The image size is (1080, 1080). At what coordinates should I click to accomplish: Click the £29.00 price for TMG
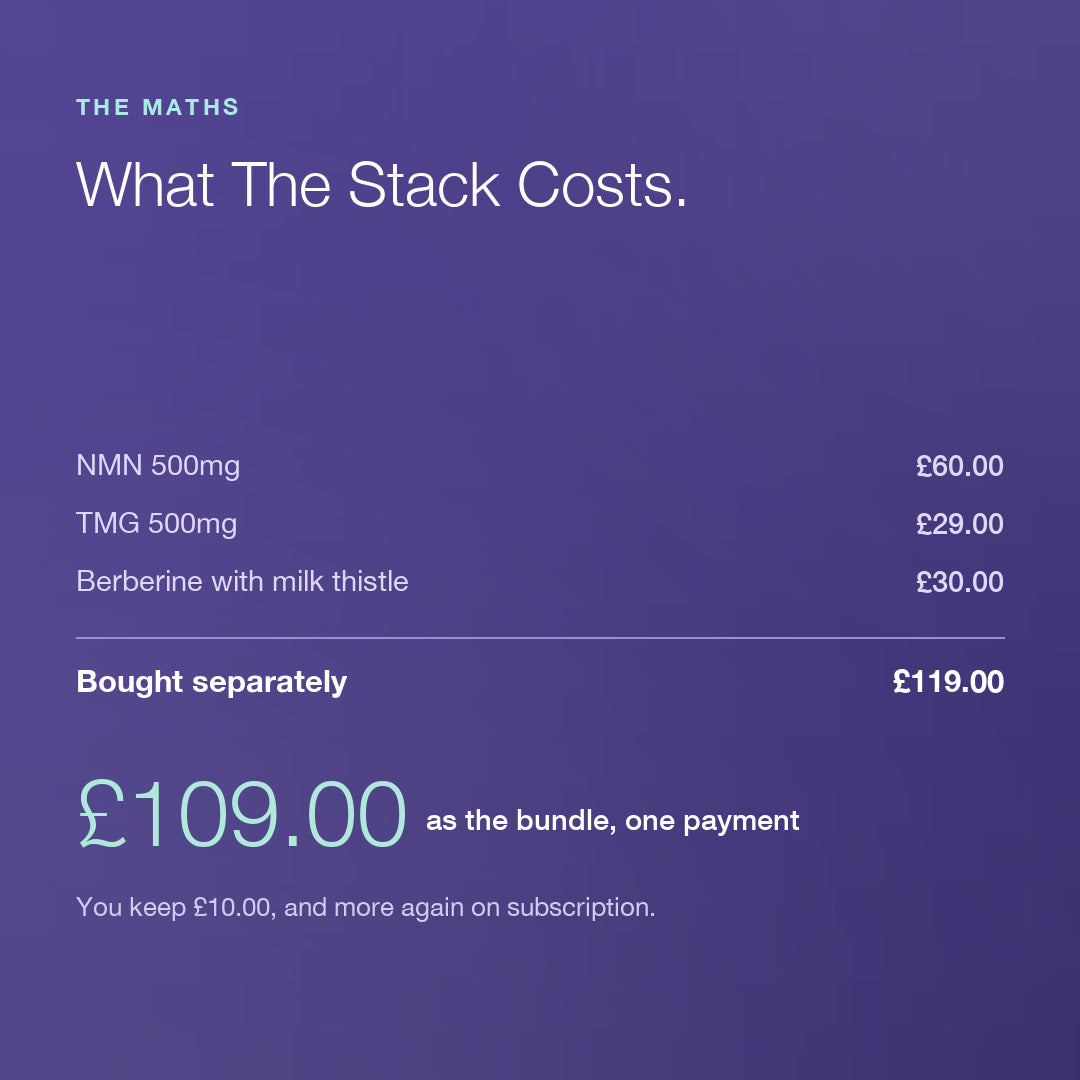[959, 524]
